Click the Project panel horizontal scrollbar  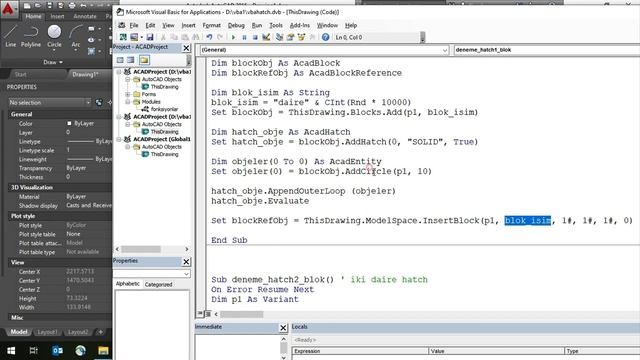(x=141, y=249)
